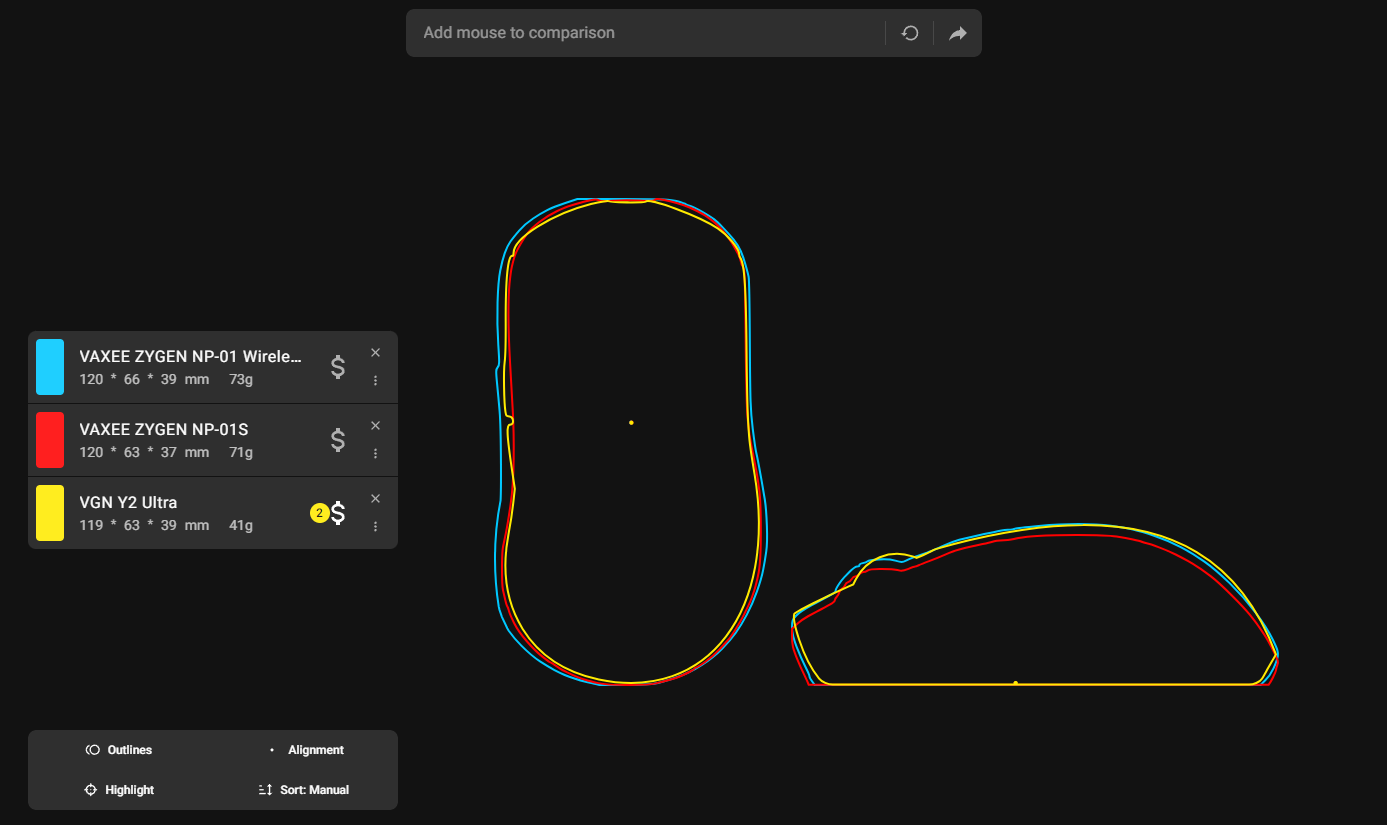Click the cyan color swatch
This screenshot has width=1387, height=825.
tap(50, 367)
